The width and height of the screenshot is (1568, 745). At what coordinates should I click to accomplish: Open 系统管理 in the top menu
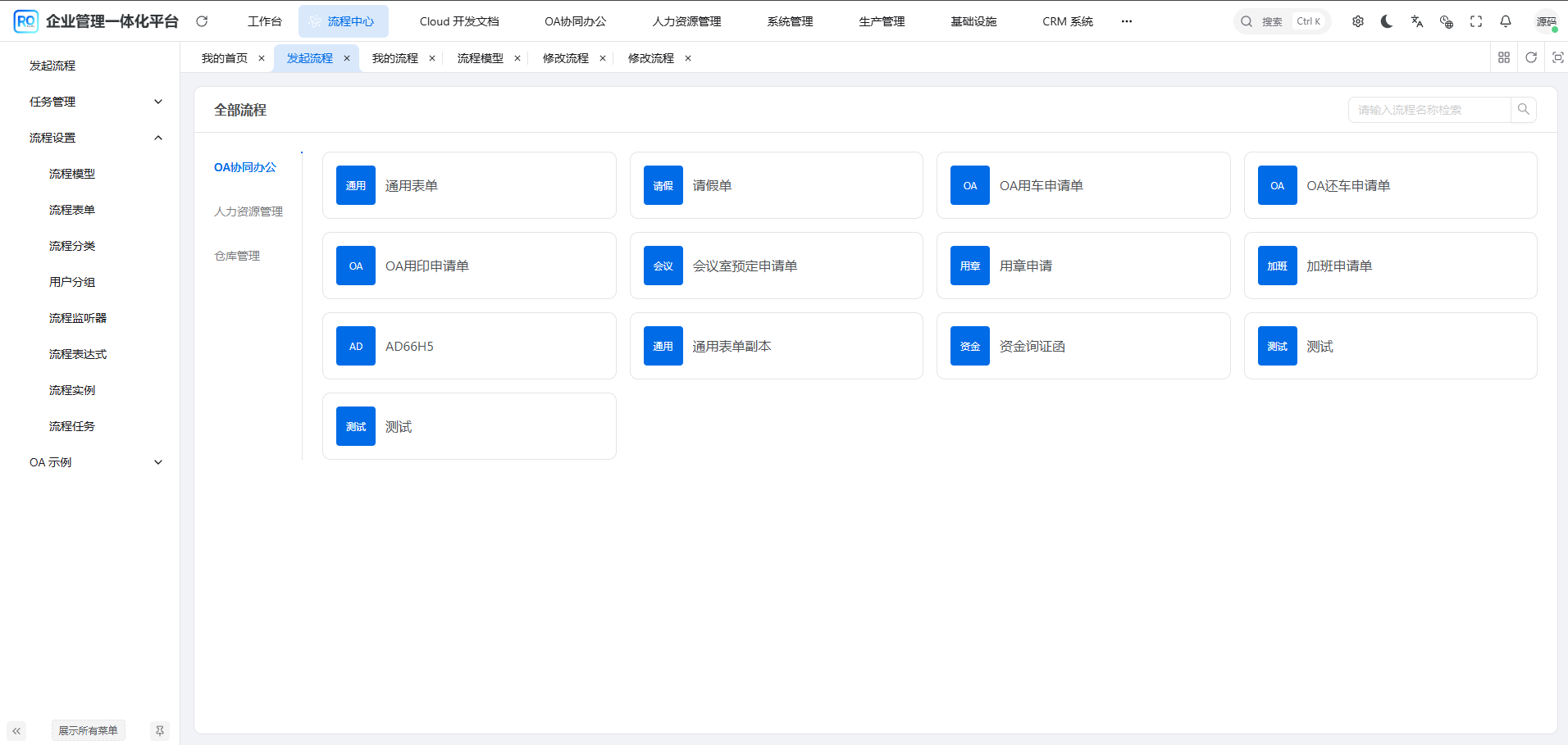[790, 21]
